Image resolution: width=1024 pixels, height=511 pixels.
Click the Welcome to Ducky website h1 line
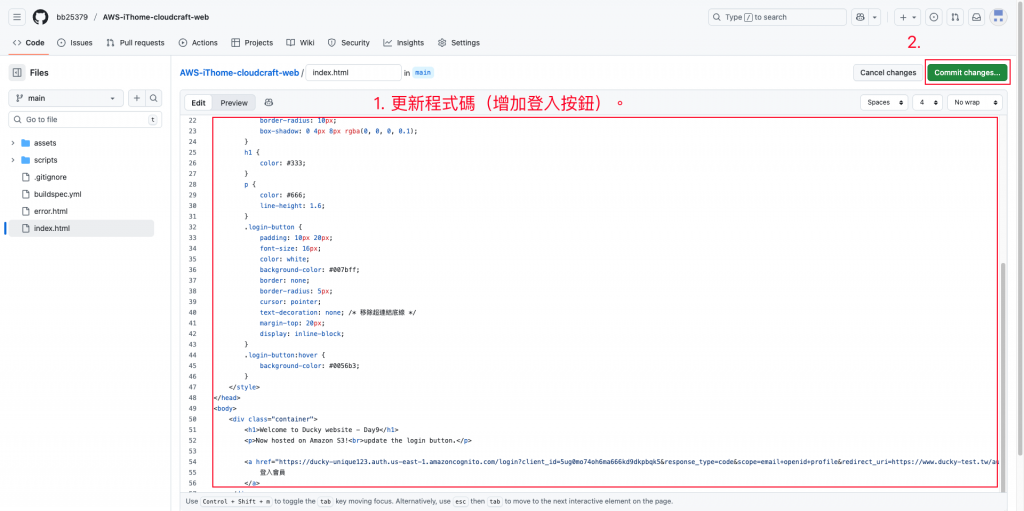pos(322,429)
